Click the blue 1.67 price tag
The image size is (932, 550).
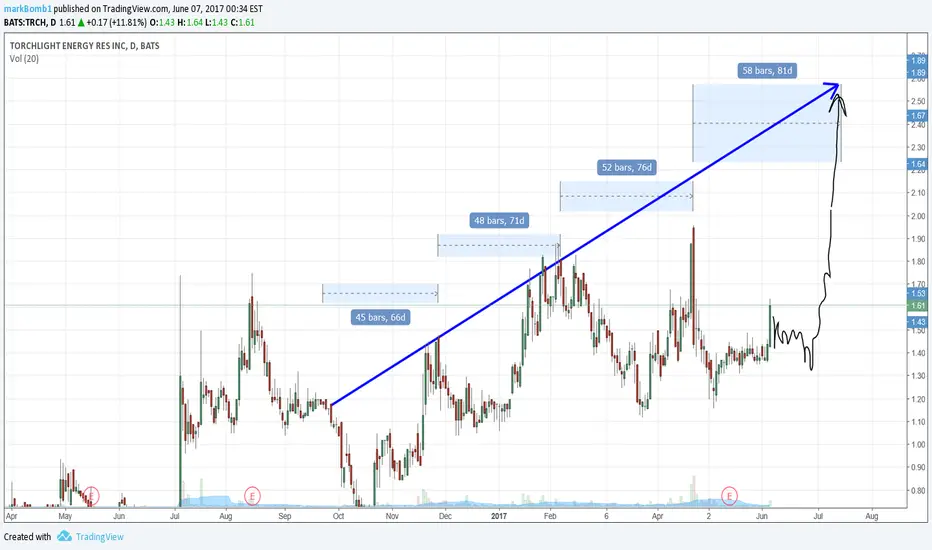918,115
